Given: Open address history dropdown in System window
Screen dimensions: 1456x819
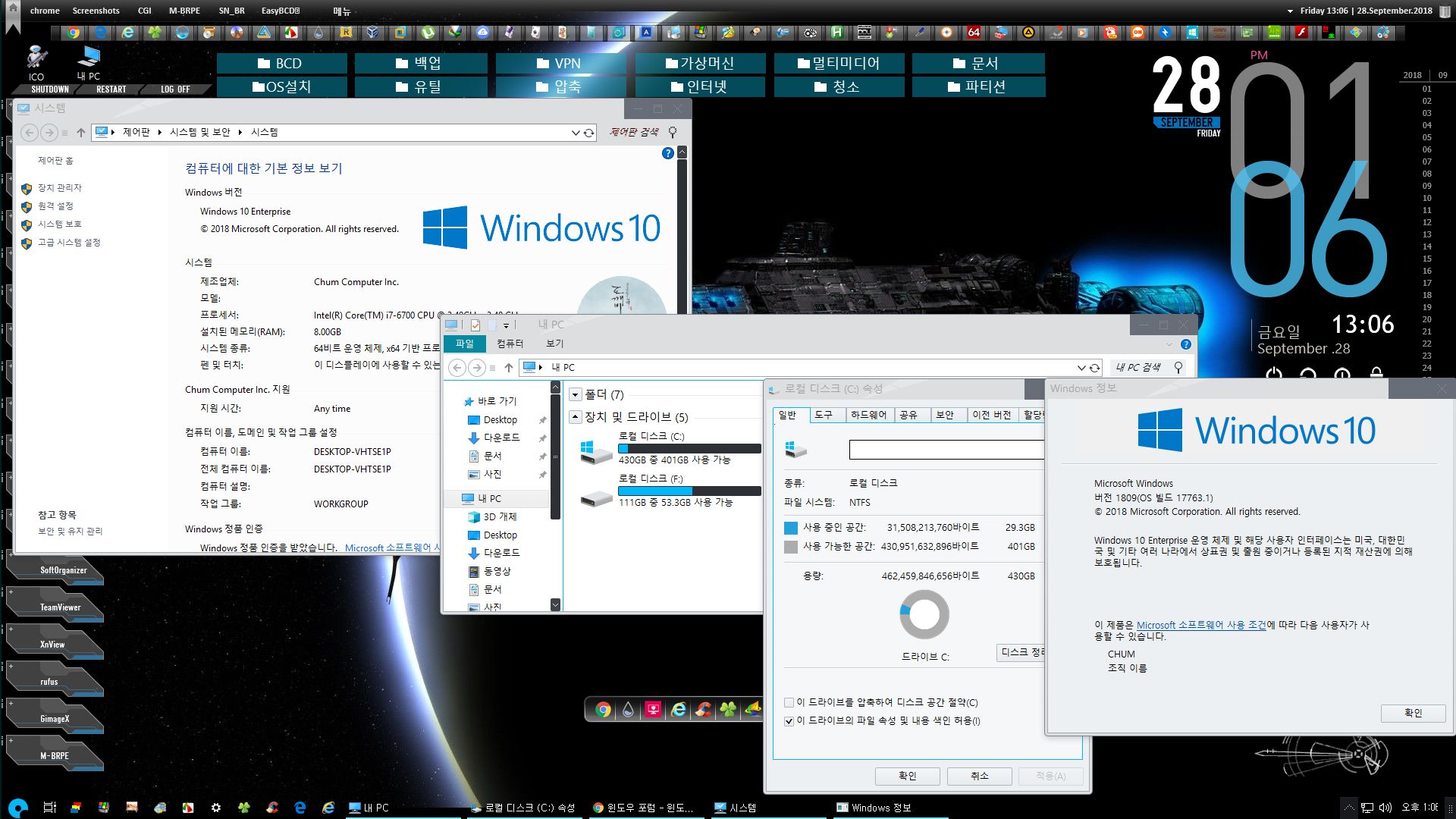Looking at the screenshot, I should (x=576, y=133).
